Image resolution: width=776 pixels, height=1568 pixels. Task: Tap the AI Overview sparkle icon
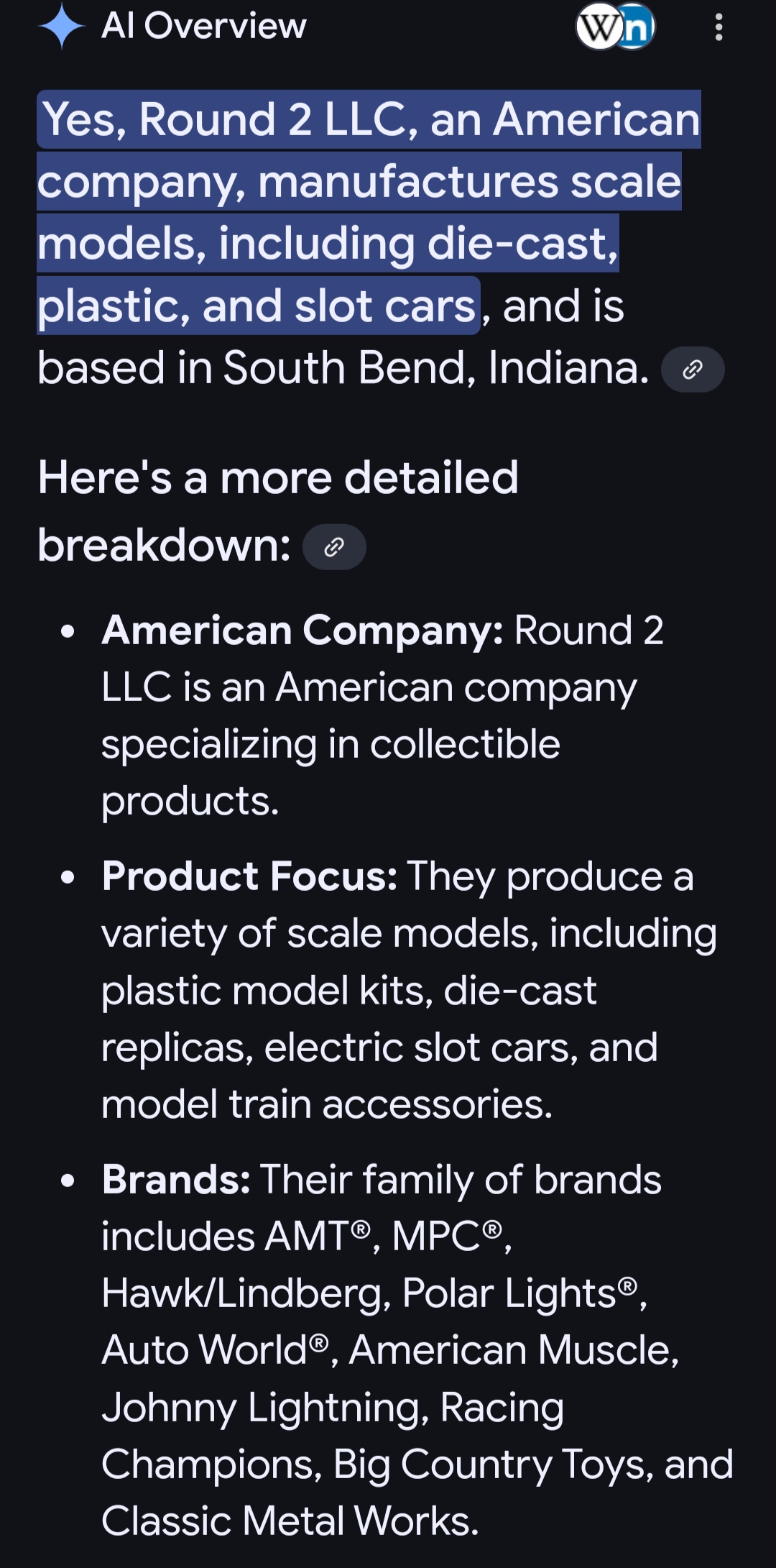pyautogui.click(x=62, y=26)
